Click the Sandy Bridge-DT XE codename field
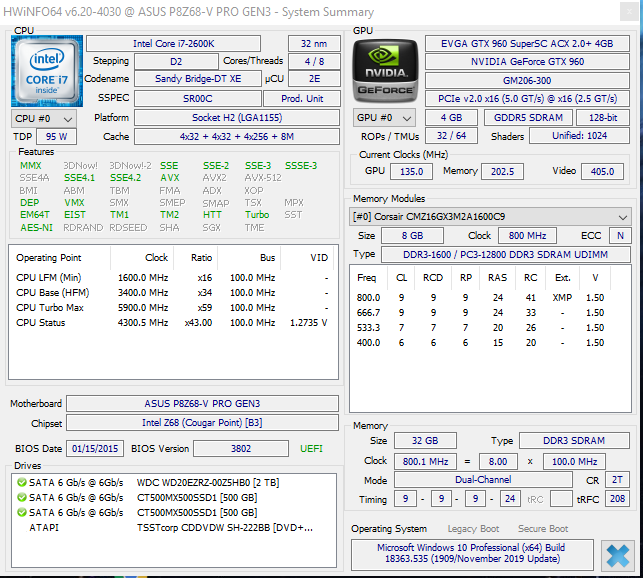Image resolution: width=643 pixels, height=578 pixels. click(198, 79)
